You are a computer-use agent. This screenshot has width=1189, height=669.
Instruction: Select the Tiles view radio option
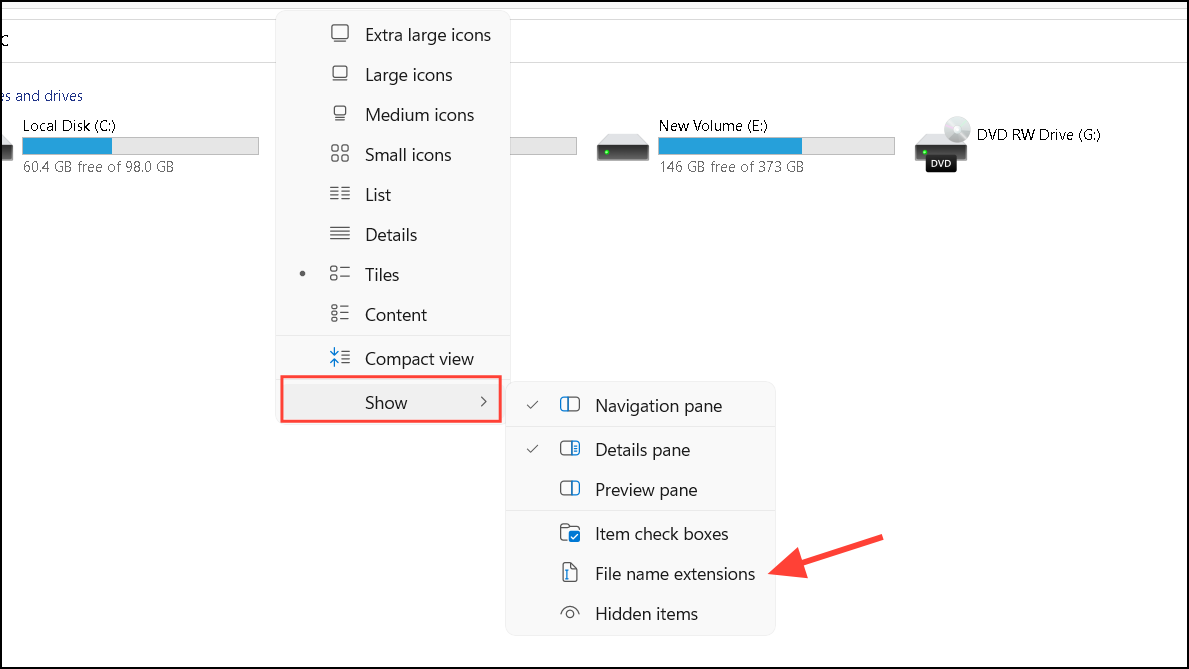(x=383, y=274)
